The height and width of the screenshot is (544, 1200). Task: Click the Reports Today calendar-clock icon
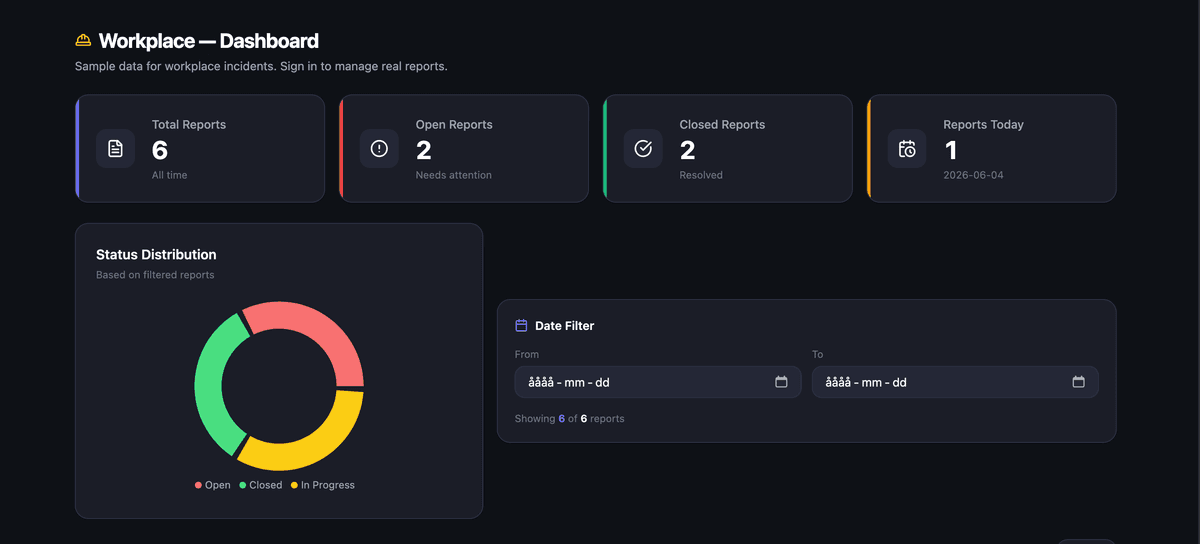[x=907, y=148]
